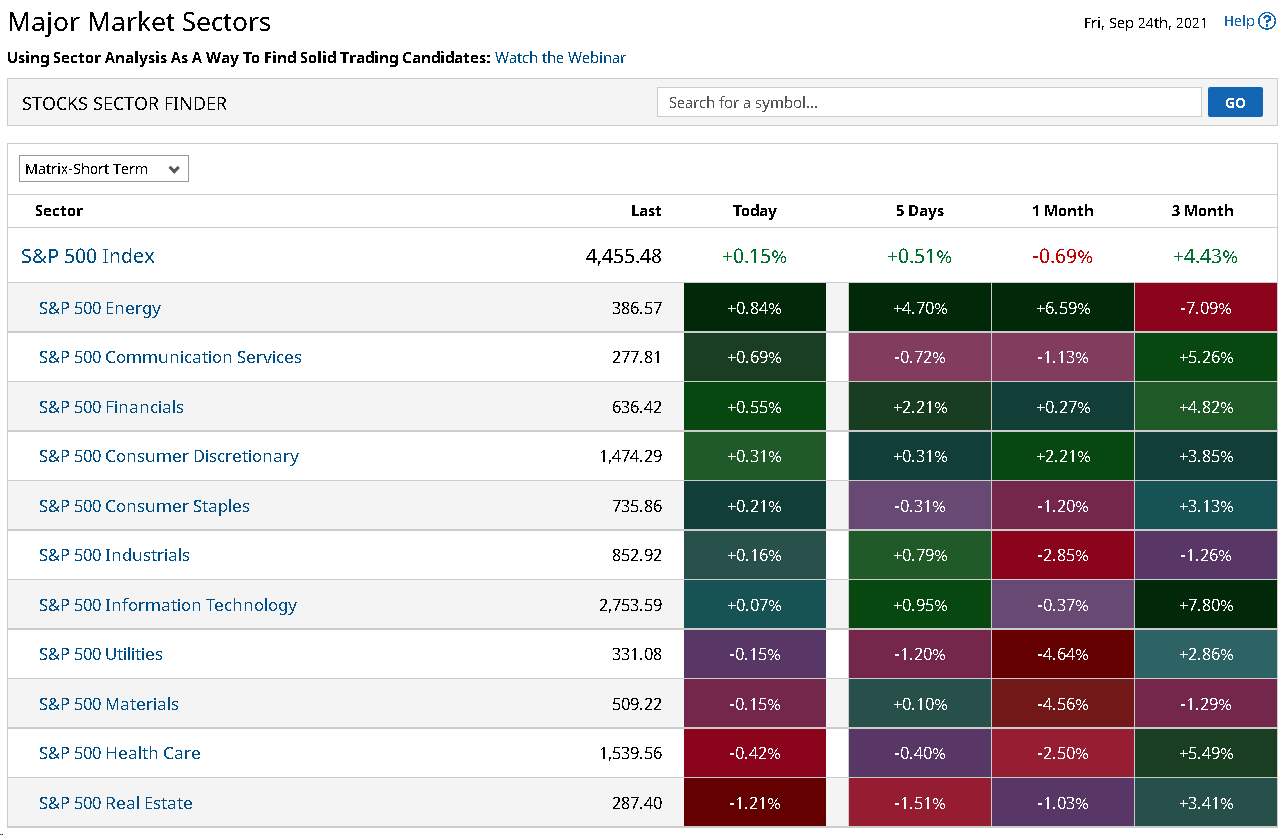1280x835 pixels.
Task: Click the GO search button
Action: pyautogui.click(x=1235, y=102)
